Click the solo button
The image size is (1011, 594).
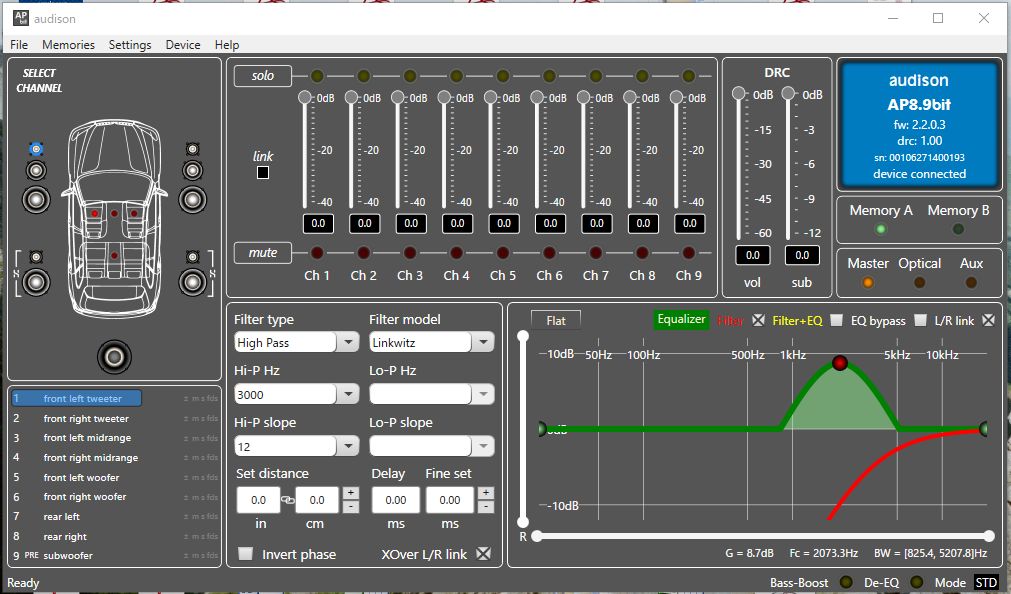[x=262, y=76]
